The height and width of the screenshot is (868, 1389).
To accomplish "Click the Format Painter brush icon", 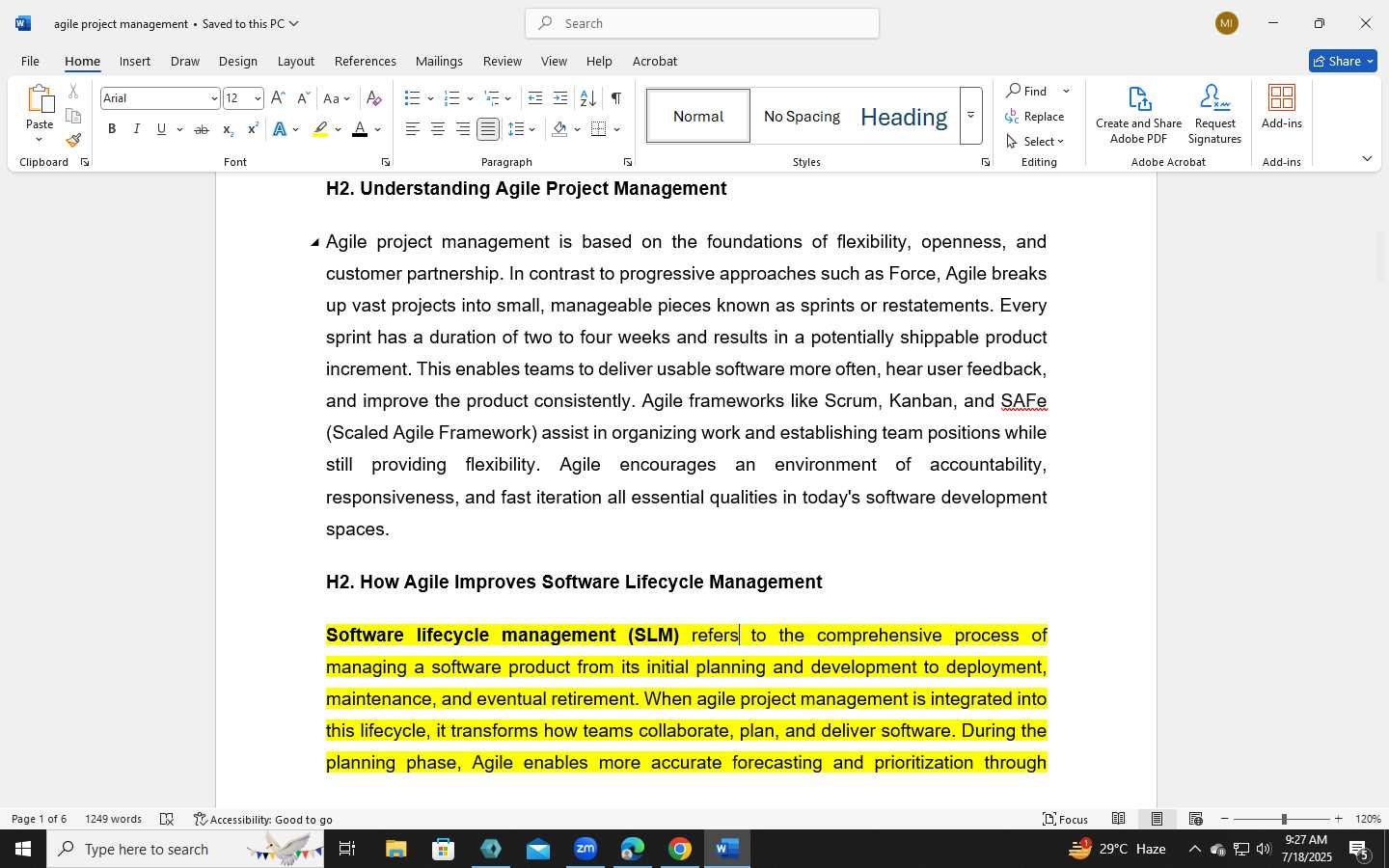I will pos(73,140).
